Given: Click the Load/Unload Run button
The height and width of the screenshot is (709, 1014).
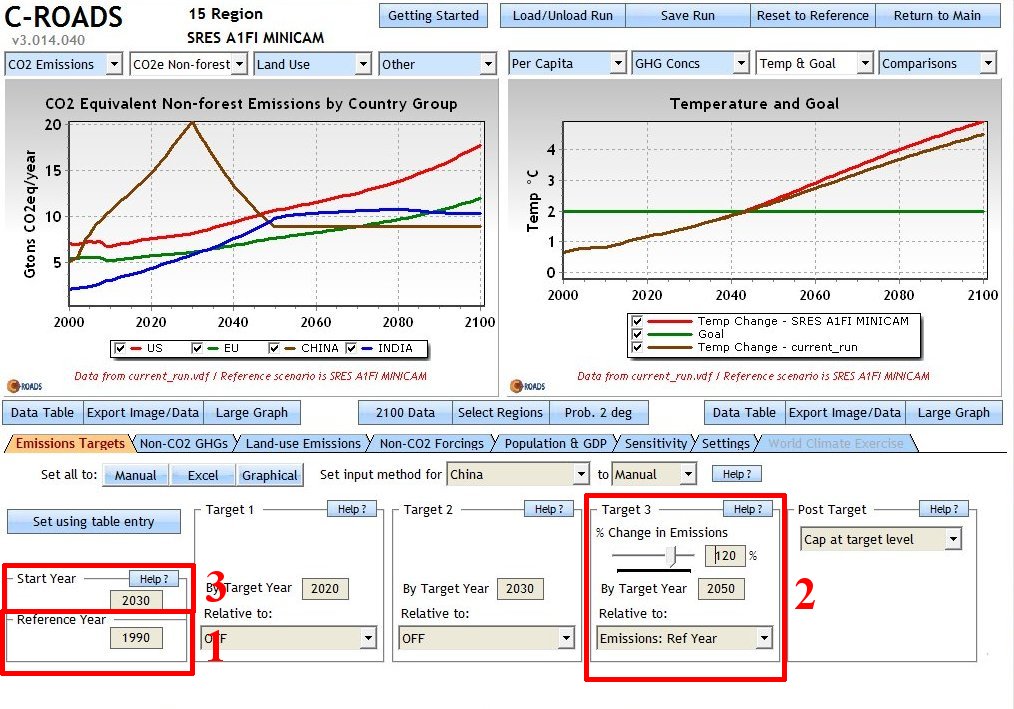Looking at the screenshot, I should pos(563,16).
